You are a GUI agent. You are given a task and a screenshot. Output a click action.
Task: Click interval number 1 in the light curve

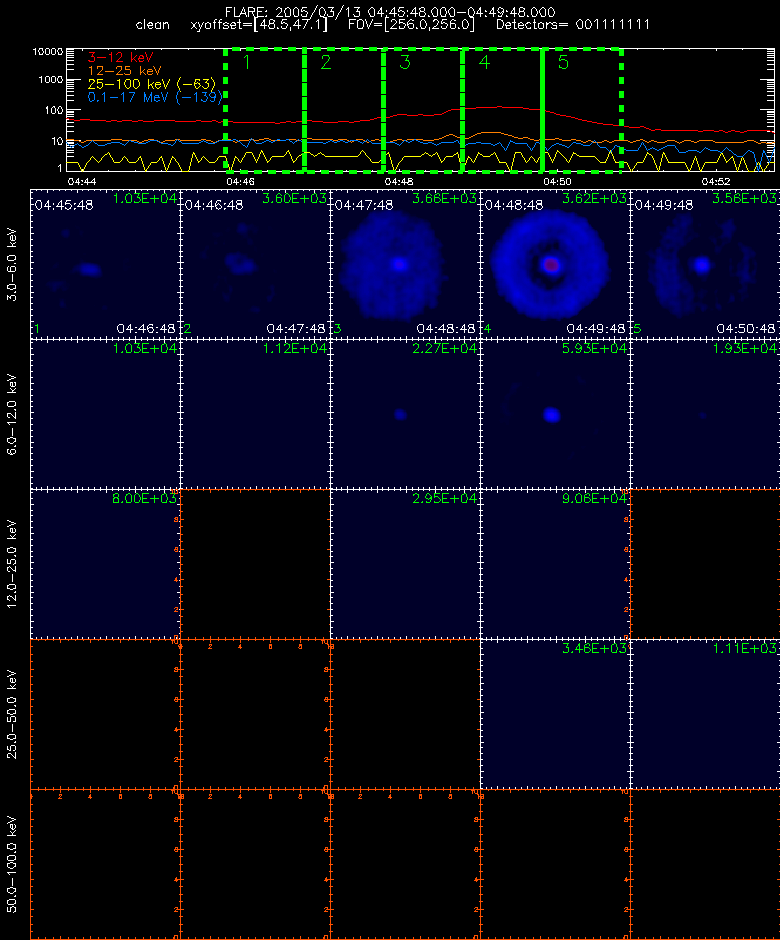click(x=246, y=62)
